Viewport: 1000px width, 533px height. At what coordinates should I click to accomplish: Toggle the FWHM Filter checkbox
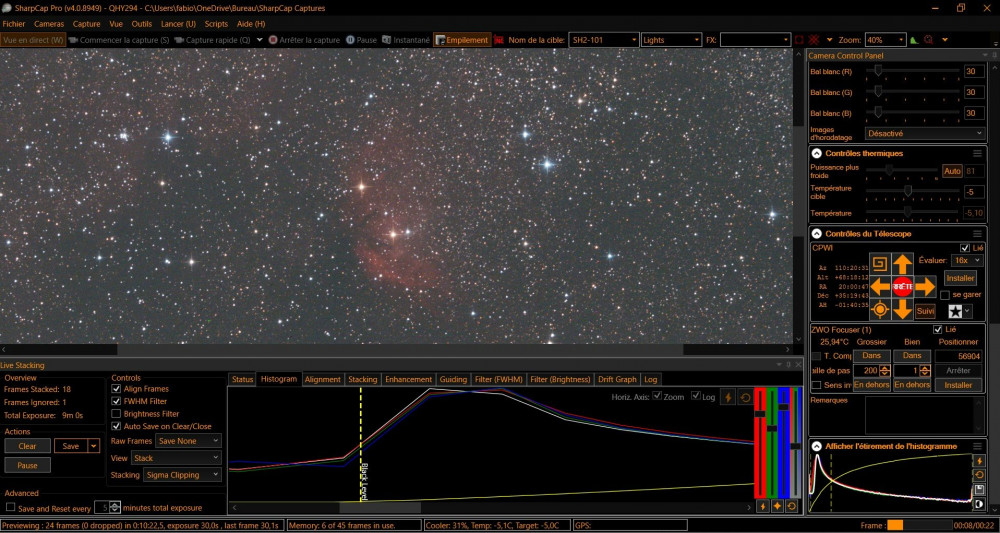[116, 402]
